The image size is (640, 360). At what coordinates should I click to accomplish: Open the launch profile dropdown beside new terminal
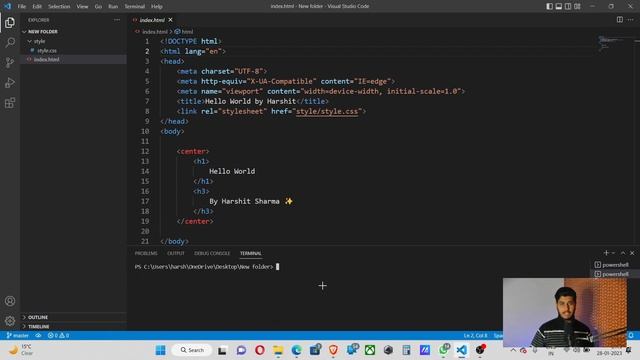click(x=613, y=253)
